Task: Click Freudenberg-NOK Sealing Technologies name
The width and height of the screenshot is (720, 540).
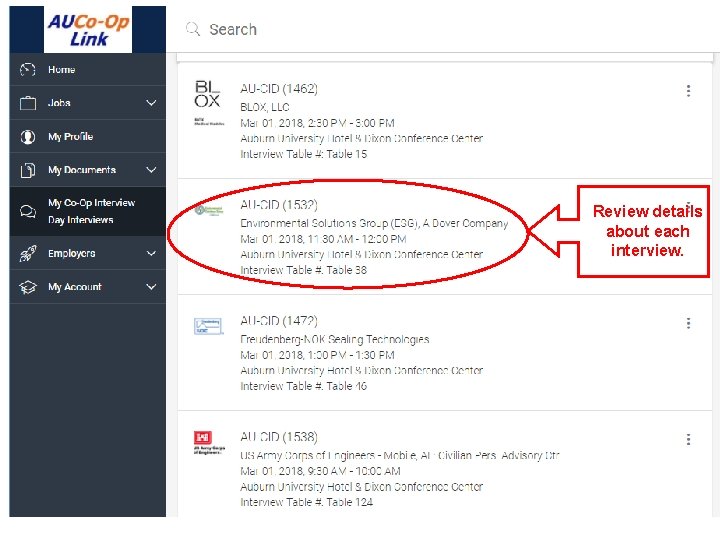Action: point(335,339)
